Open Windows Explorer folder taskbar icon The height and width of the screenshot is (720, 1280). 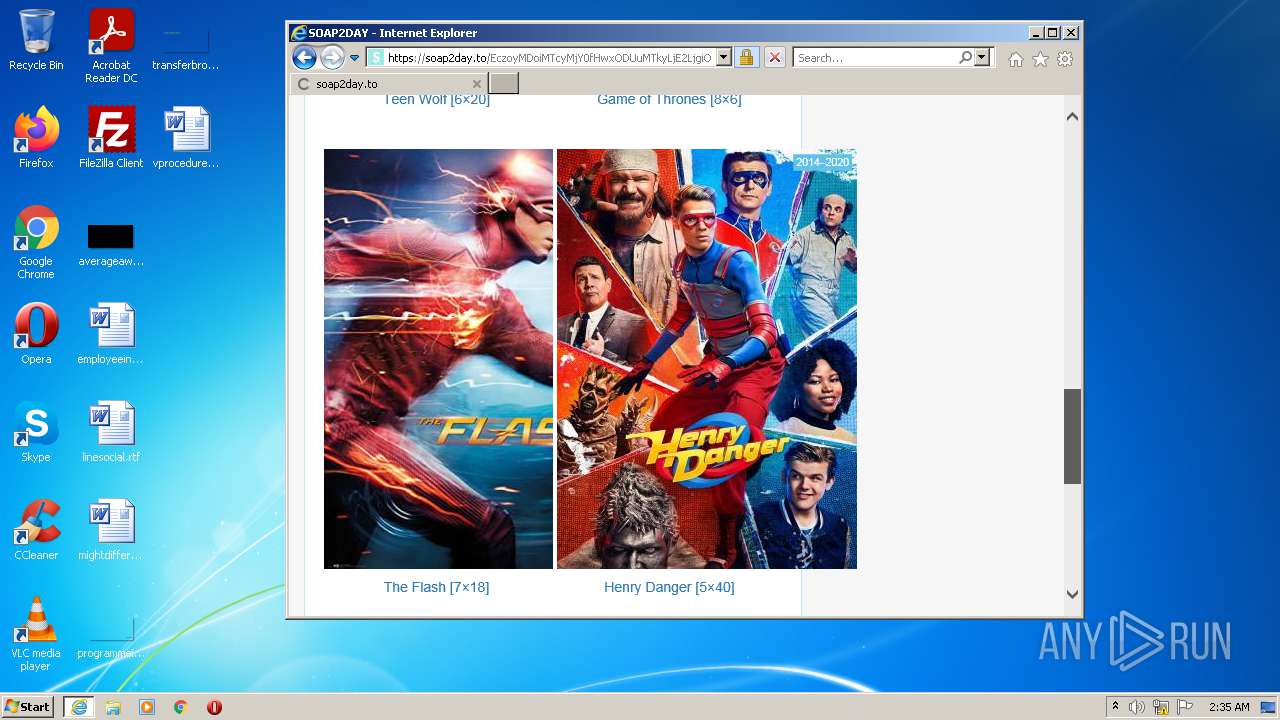[x=113, y=707]
